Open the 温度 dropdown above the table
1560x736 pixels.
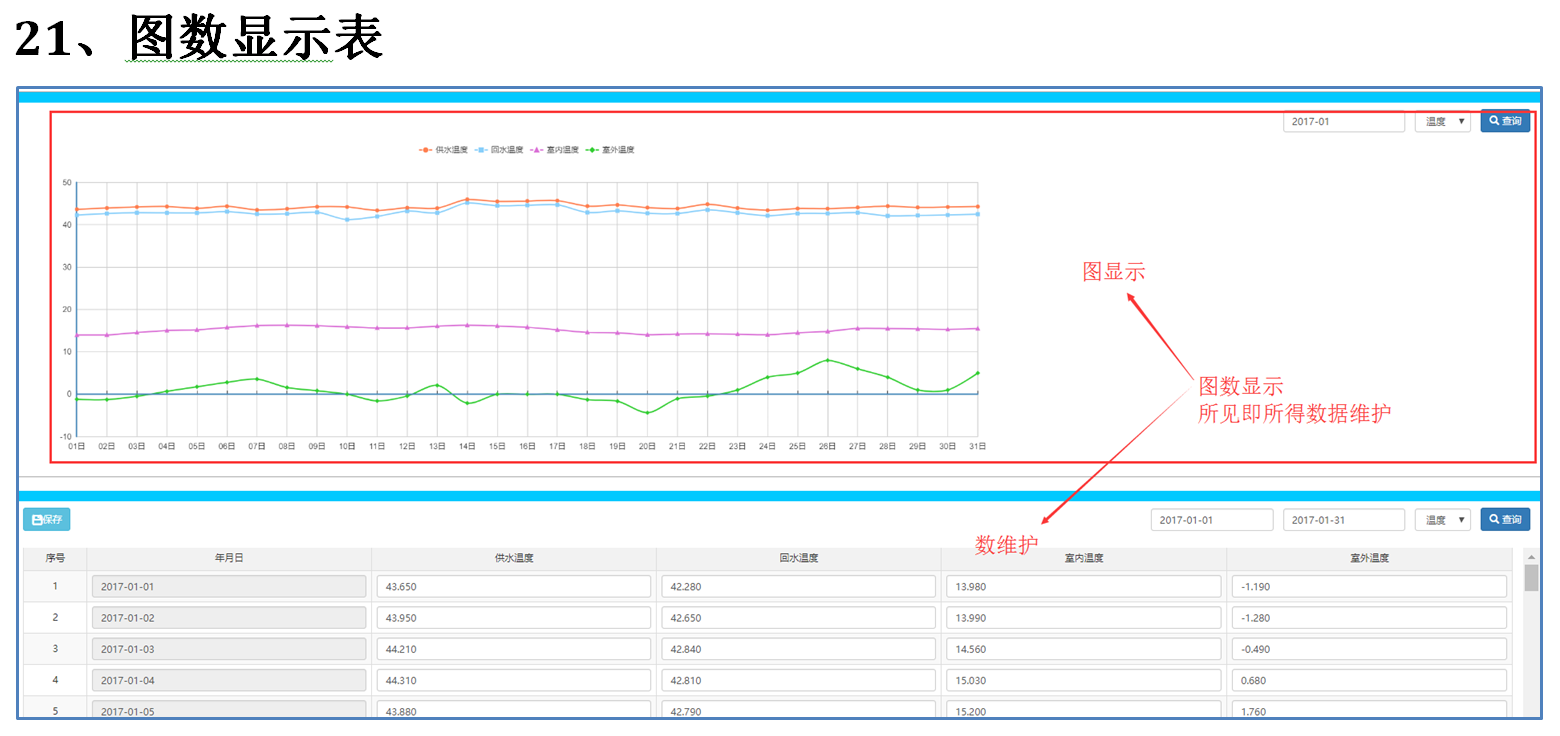pyautogui.click(x=1442, y=520)
